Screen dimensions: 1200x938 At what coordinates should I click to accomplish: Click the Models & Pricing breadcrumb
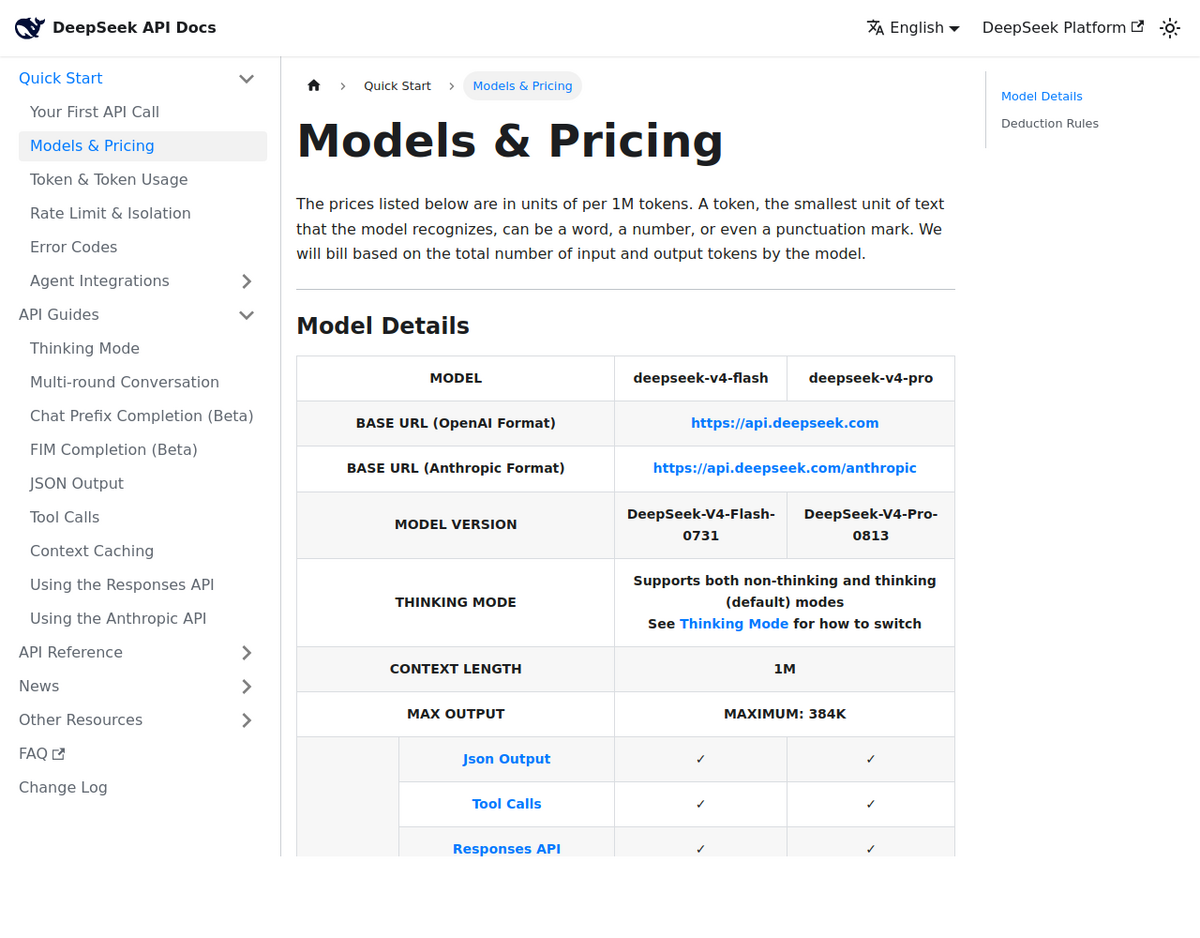pos(522,86)
